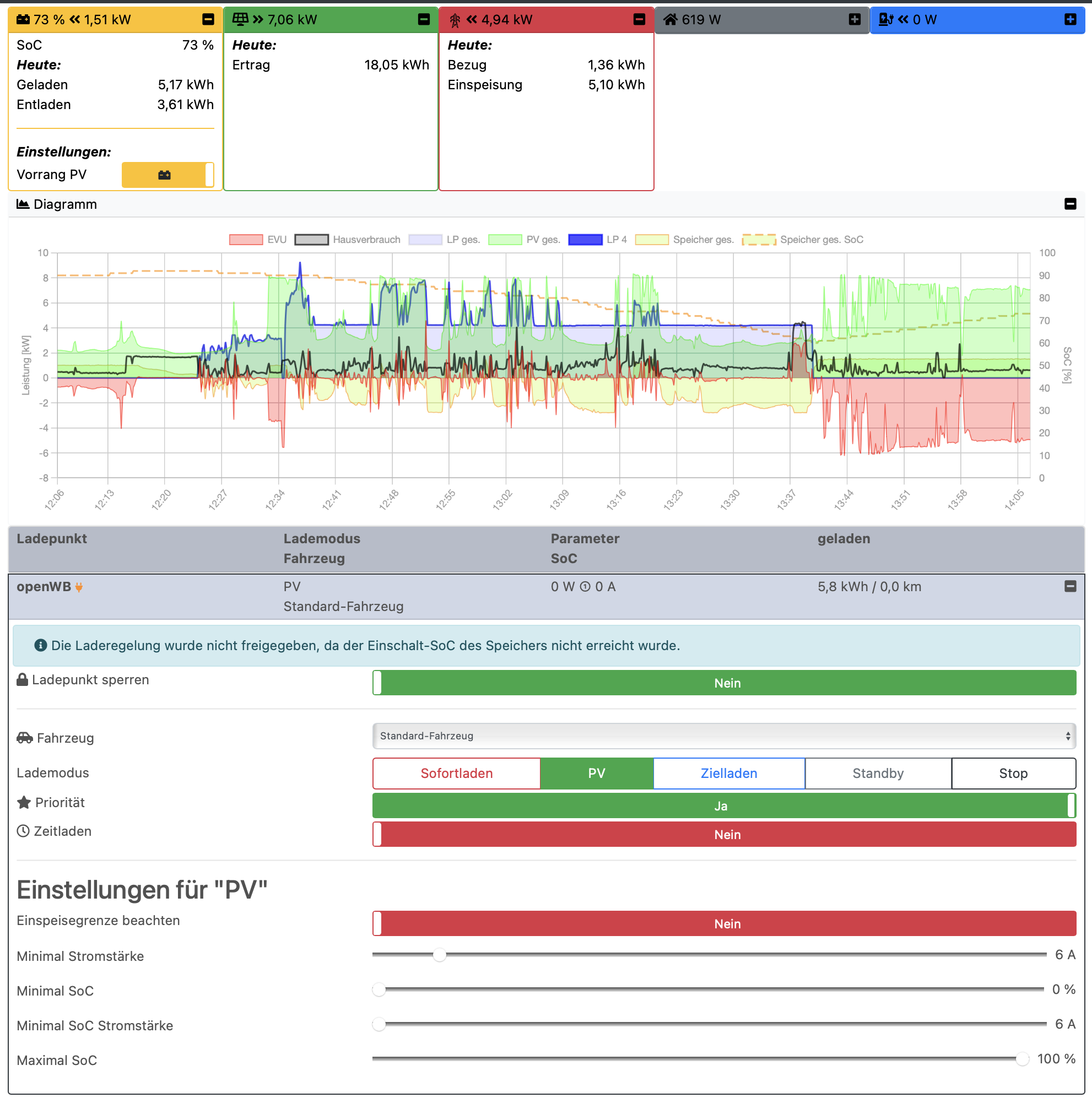Select Zielladen charging mode

(x=728, y=773)
